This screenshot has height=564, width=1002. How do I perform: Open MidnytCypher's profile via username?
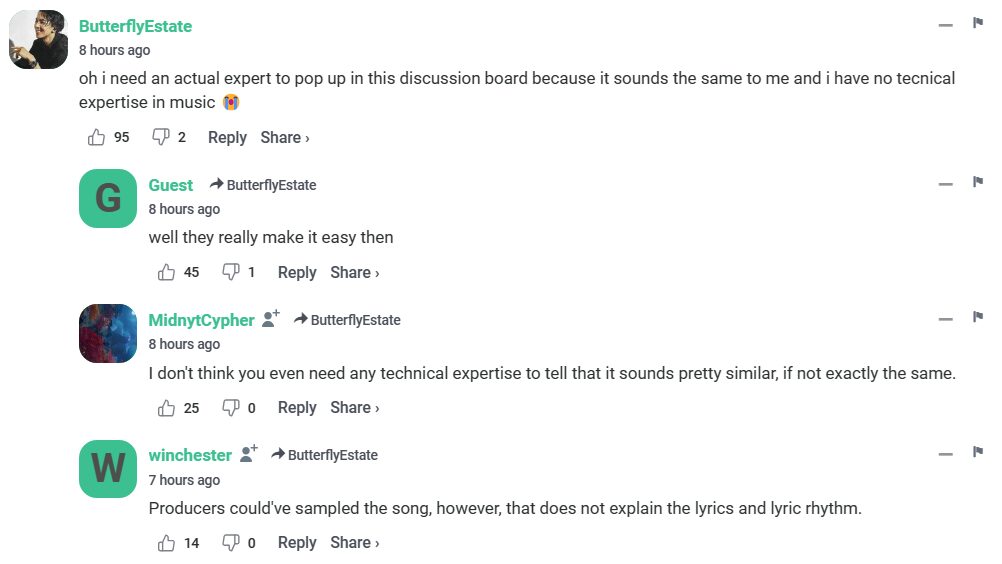[x=201, y=320]
